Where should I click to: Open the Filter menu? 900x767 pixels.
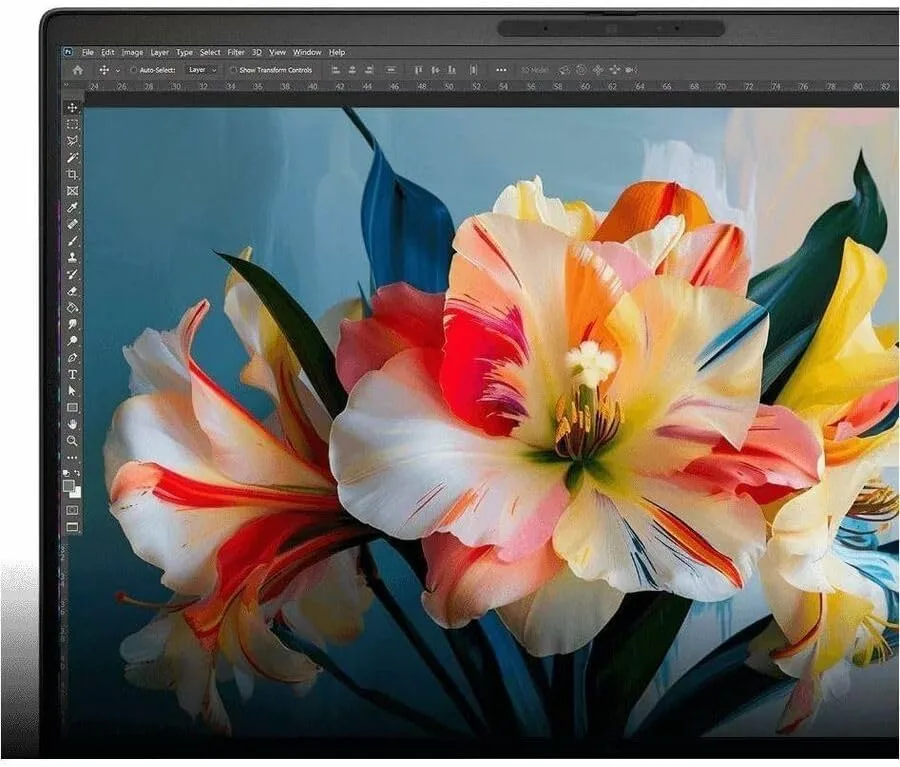point(236,52)
